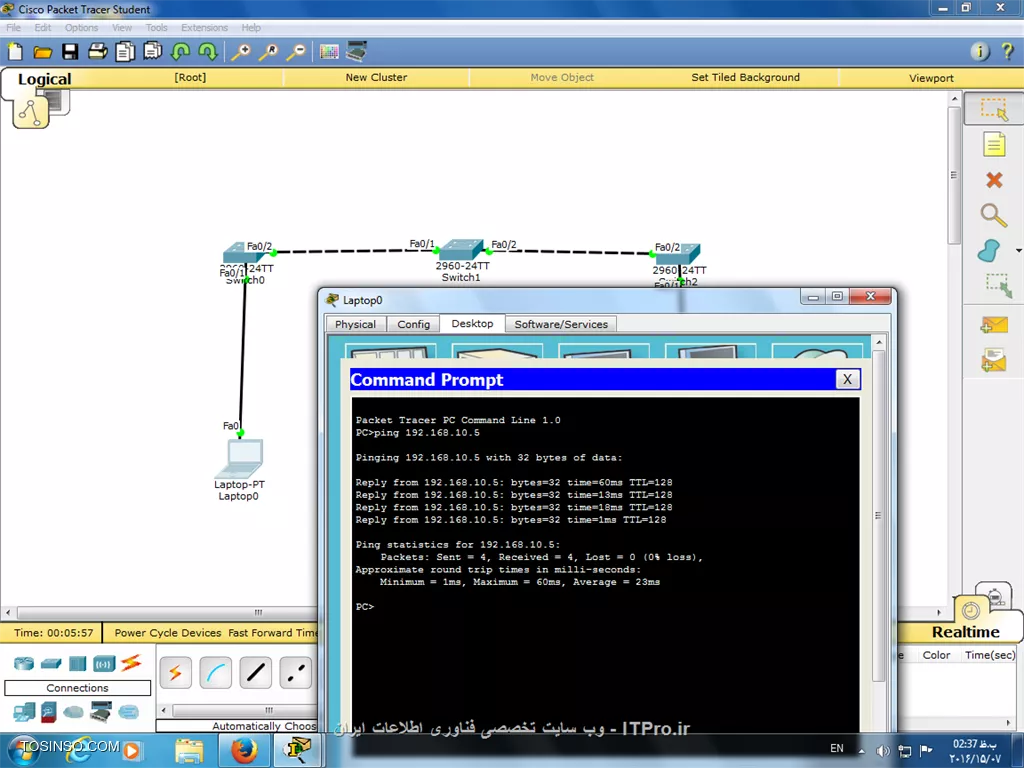Select the End Devices category
Image resolution: width=1024 pixels, height=768 pixels.
(24, 712)
